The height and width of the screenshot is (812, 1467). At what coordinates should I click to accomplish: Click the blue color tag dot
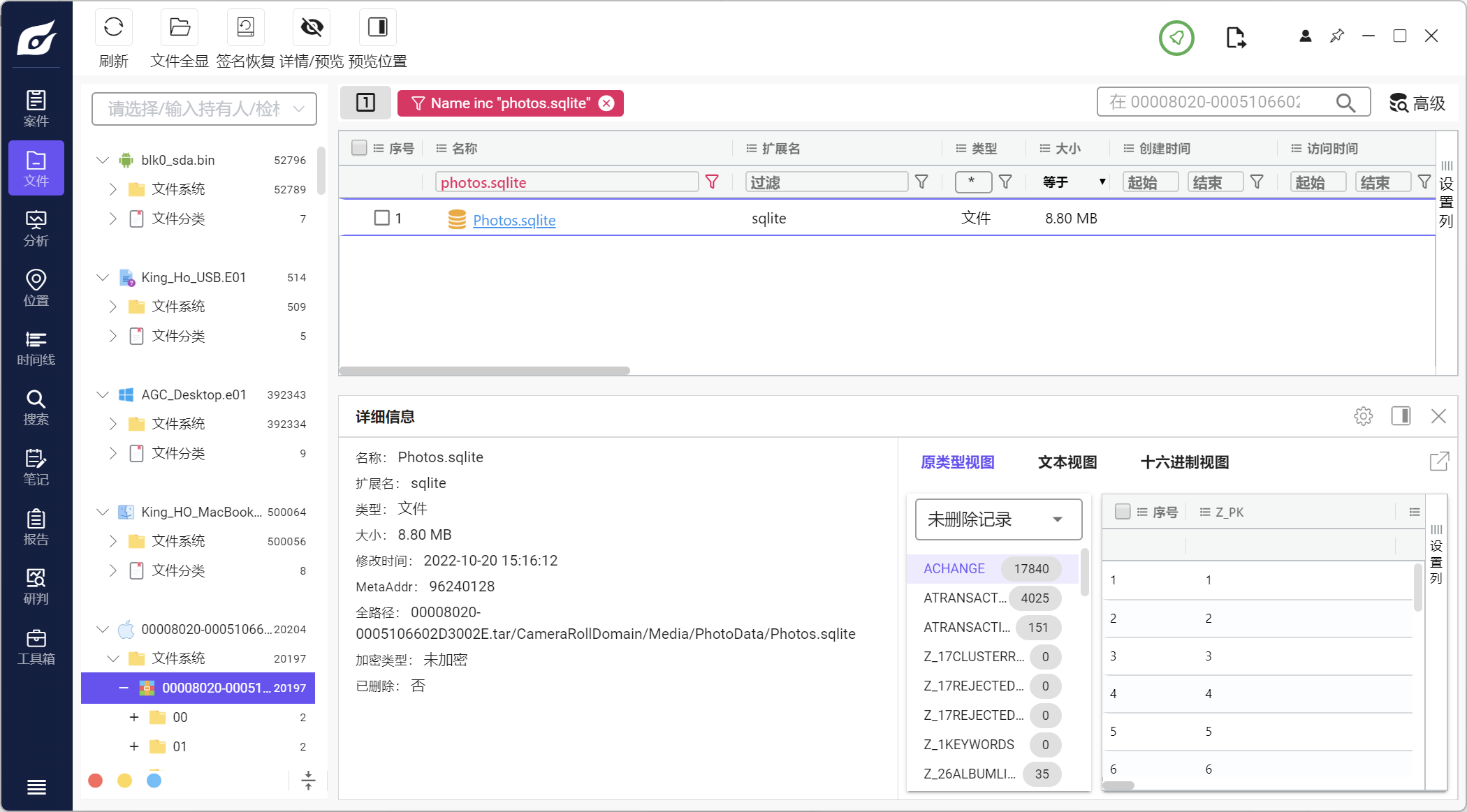tap(154, 780)
